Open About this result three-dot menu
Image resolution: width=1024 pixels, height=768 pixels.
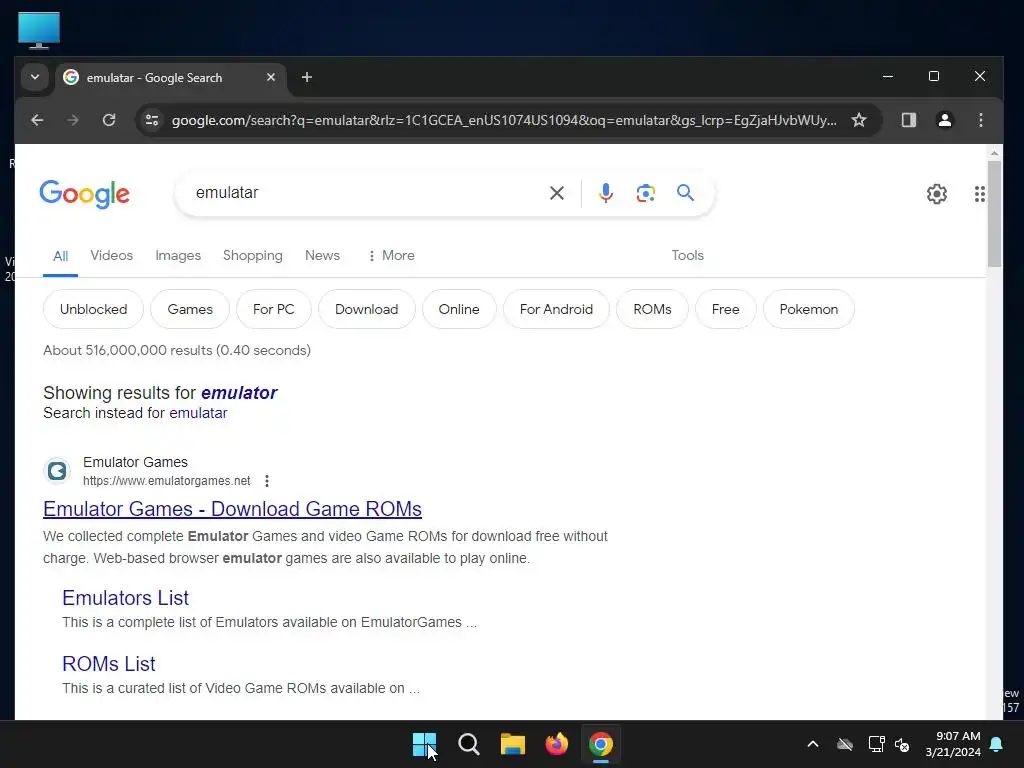pos(266,481)
